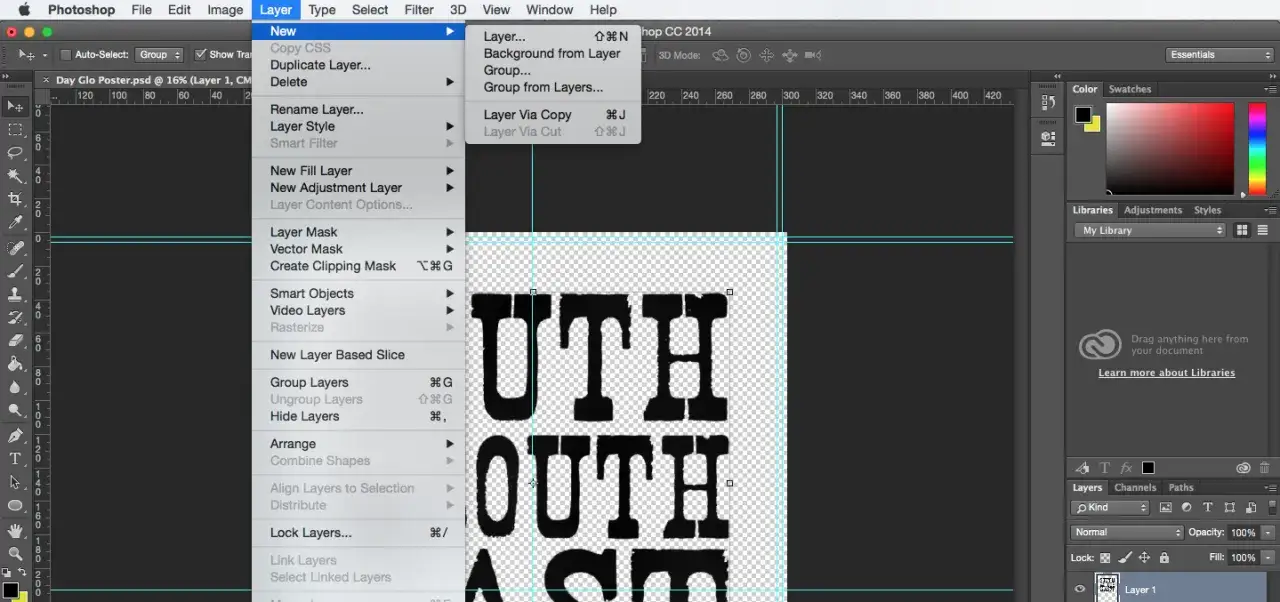Select the Crop tool
Viewport: 1280px width, 602px height.
(x=15, y=199)
